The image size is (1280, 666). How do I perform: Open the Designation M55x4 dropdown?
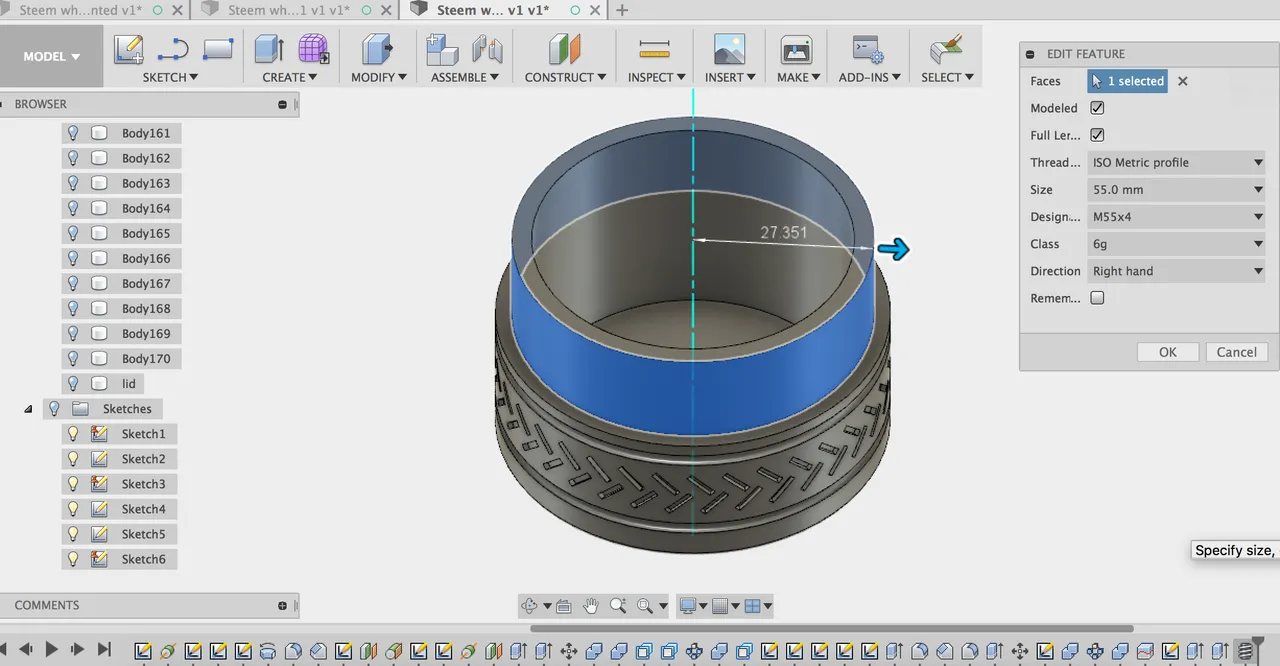click(x=1177, y=216)
